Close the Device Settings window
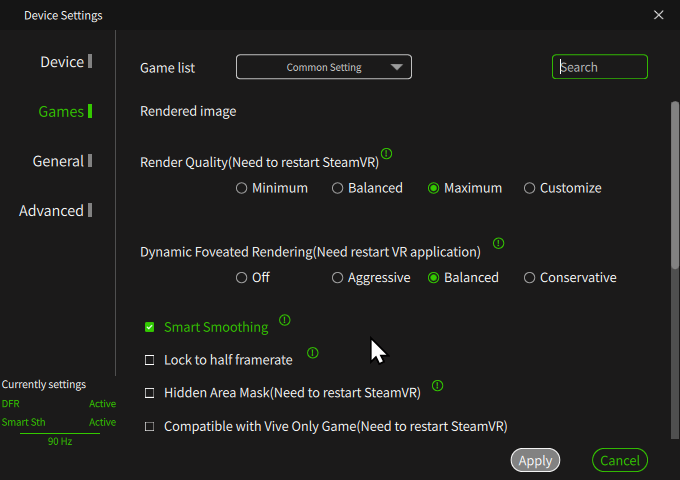 coord(658,15)
